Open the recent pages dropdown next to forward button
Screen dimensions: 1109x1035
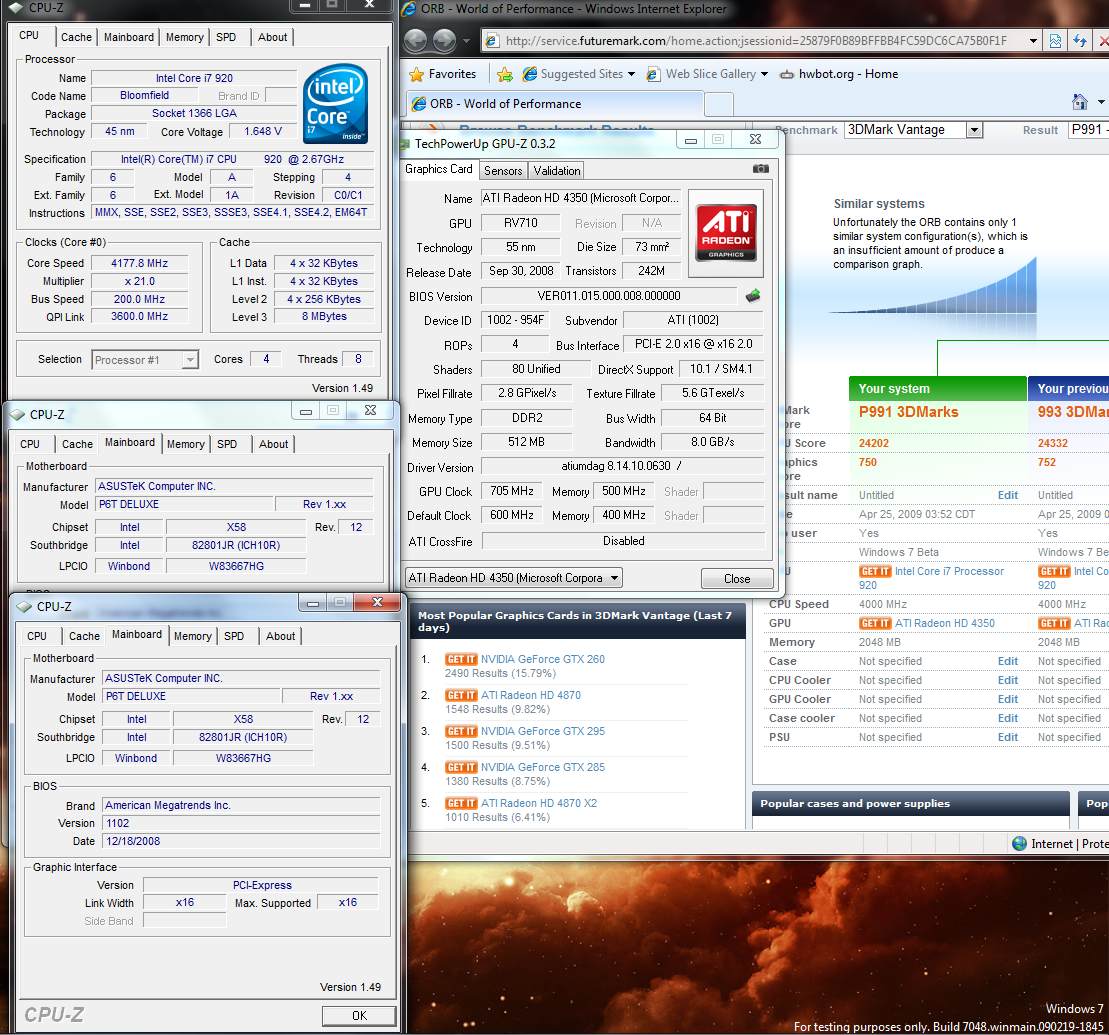pyautogui.click(x=466, y=41)
